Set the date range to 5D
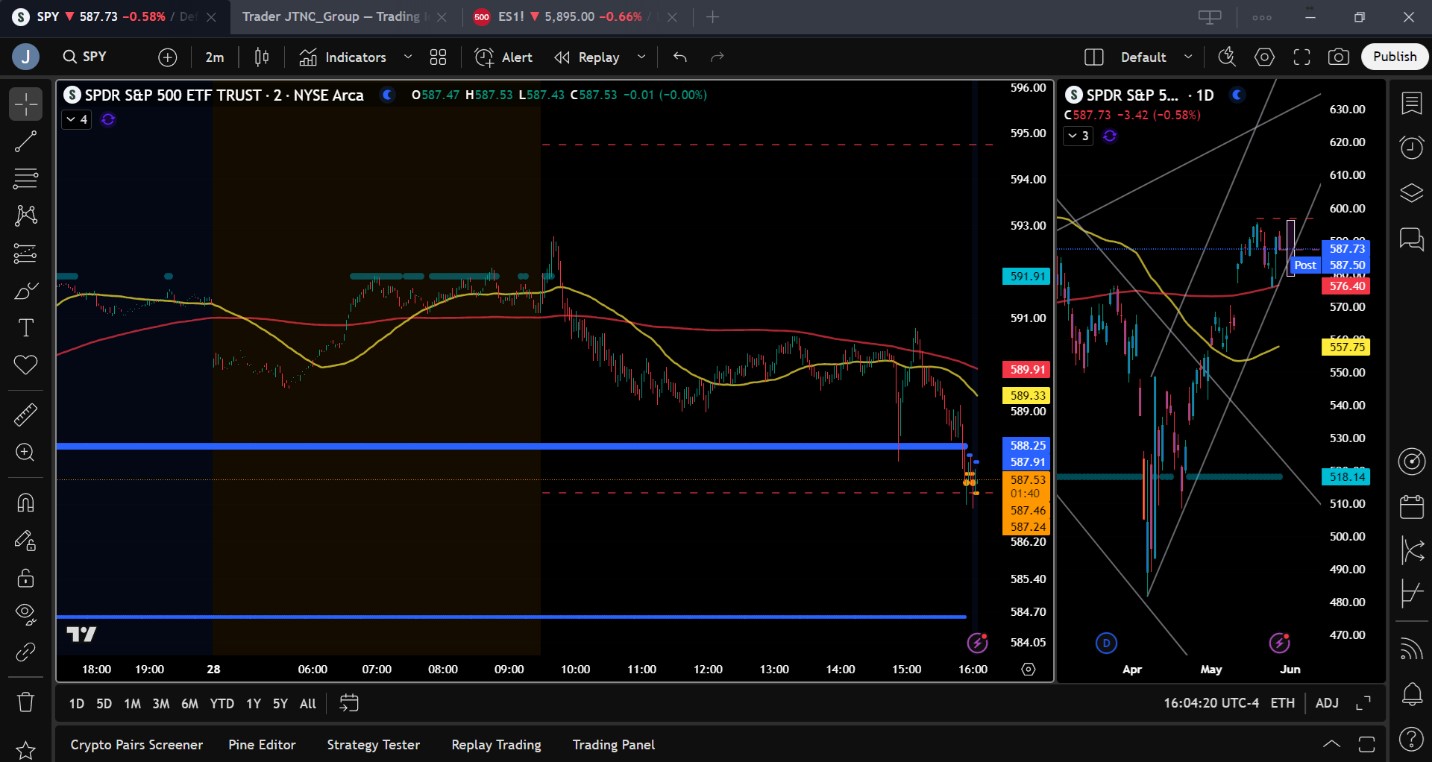 104,703
